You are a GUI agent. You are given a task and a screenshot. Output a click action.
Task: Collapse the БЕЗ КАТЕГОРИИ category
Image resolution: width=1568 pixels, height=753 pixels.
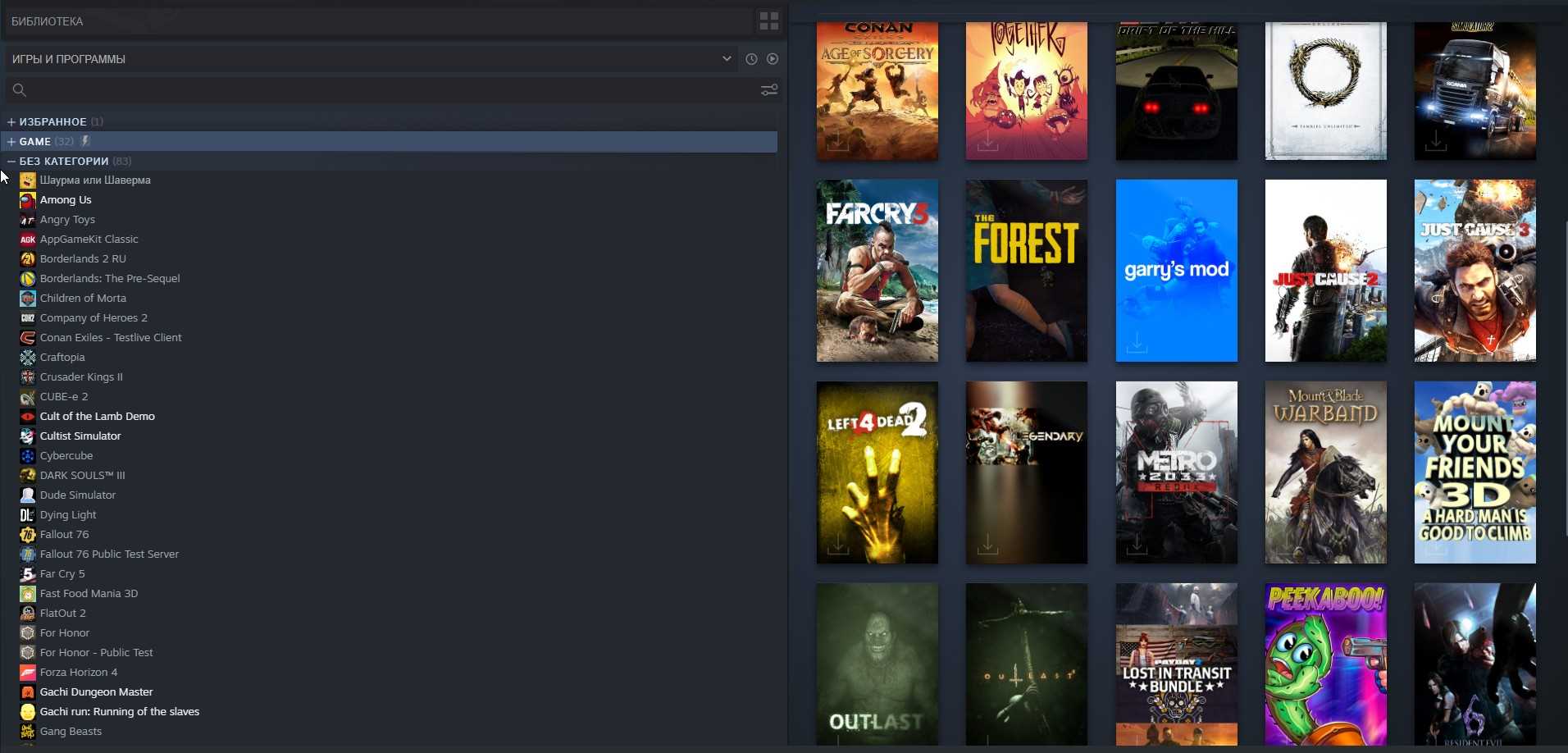pos(11,161)
